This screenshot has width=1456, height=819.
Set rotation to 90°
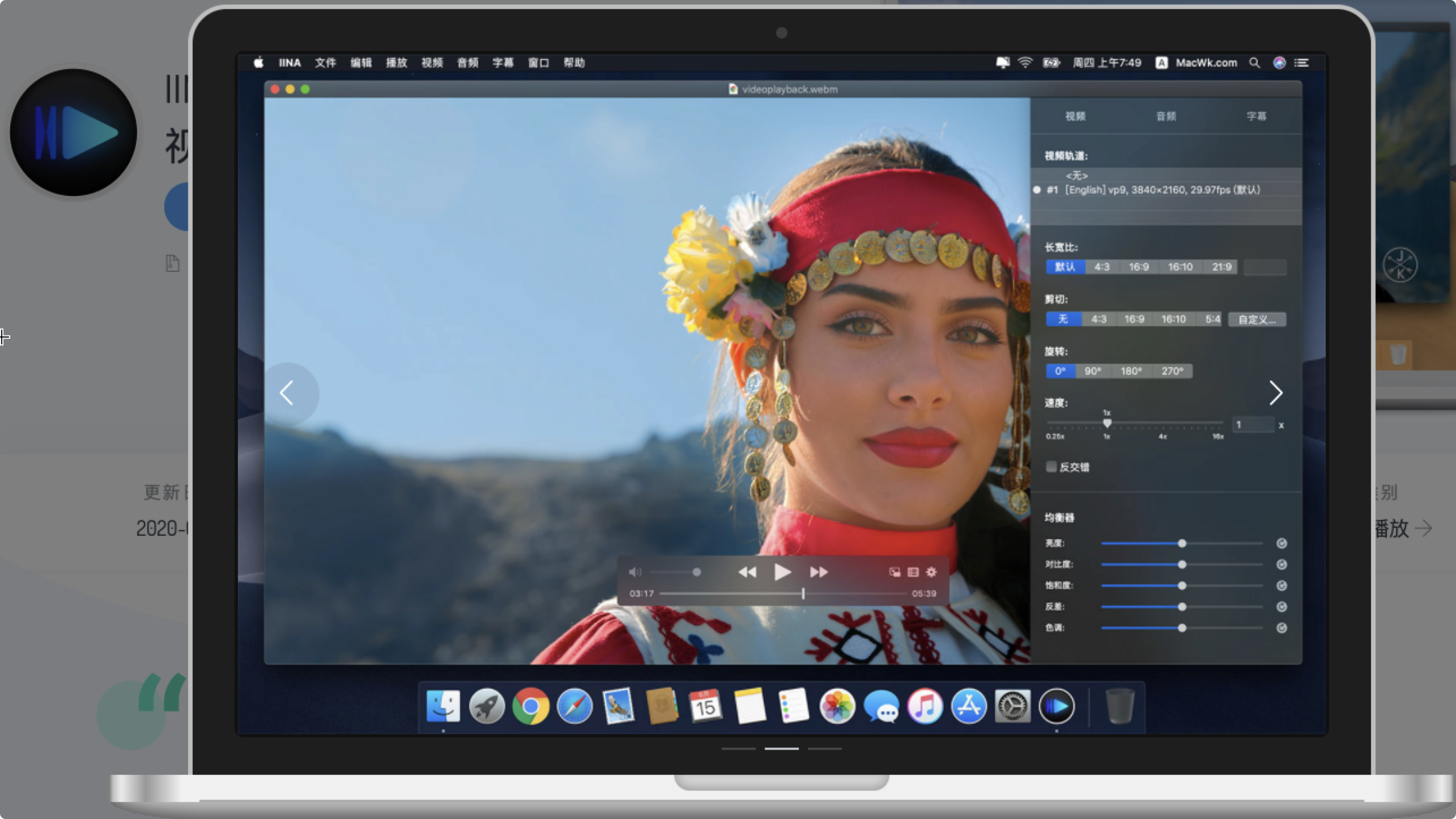point(1093,371)
